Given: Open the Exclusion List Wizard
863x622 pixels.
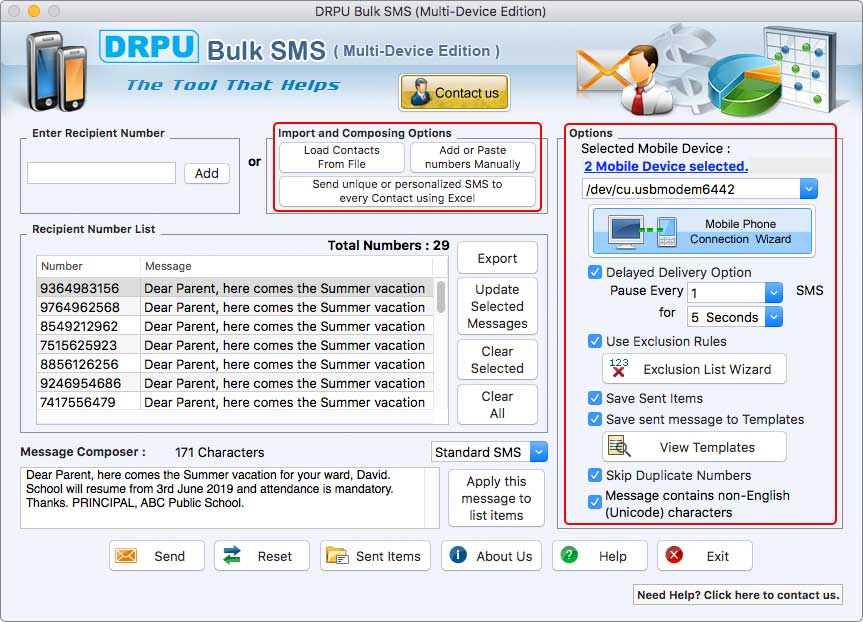Looking at the screenshot, I should [x=694, y=368].
